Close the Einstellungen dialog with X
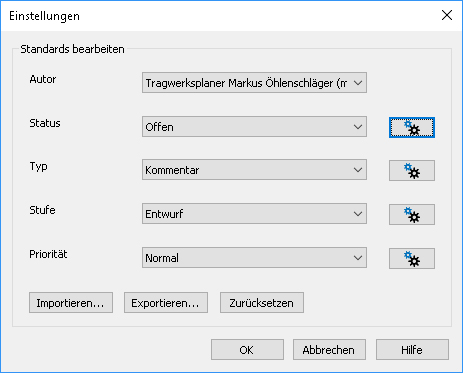 tap(447, 15)
